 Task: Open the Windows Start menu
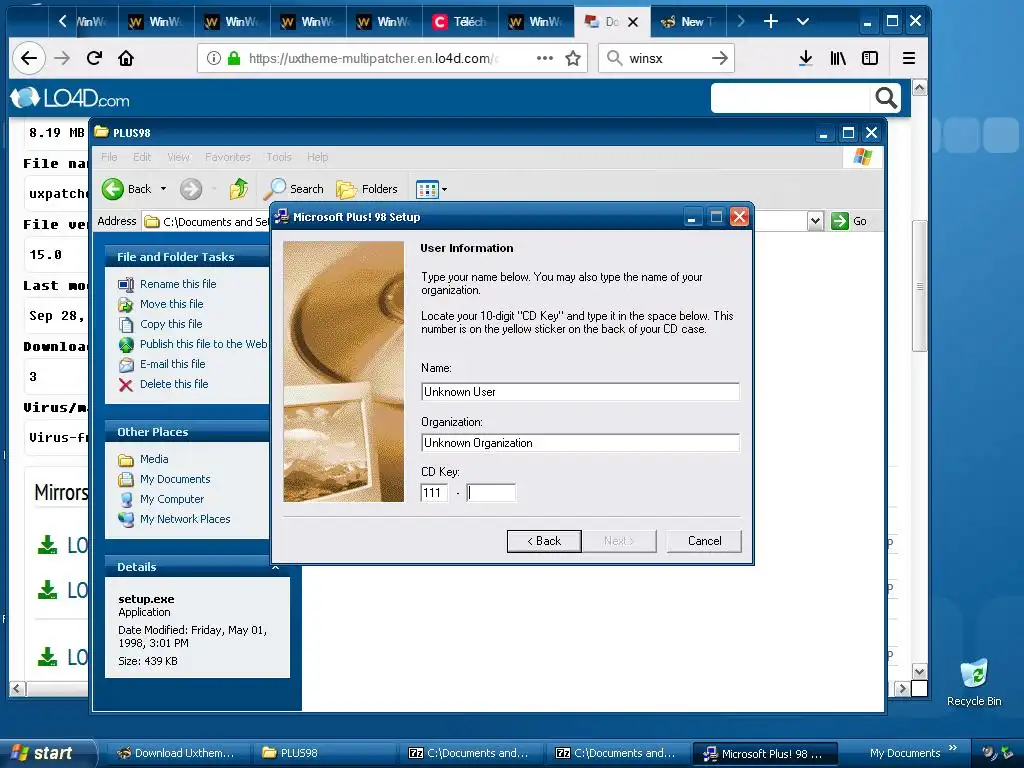click(46, 752)
